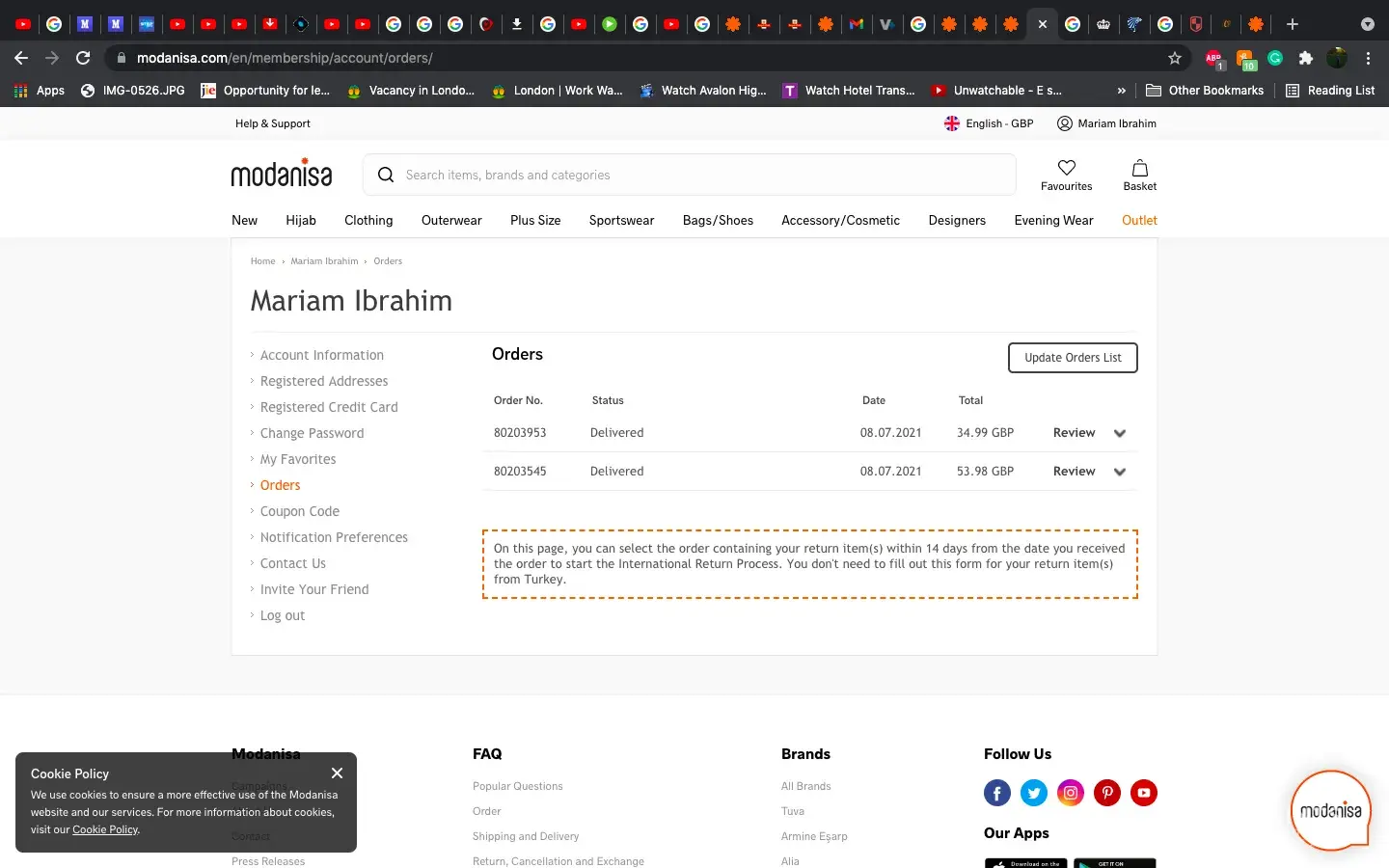1389x868 pixels.
Task: Bookmark this page with star icon
Action: click(x=1174, y=58)
